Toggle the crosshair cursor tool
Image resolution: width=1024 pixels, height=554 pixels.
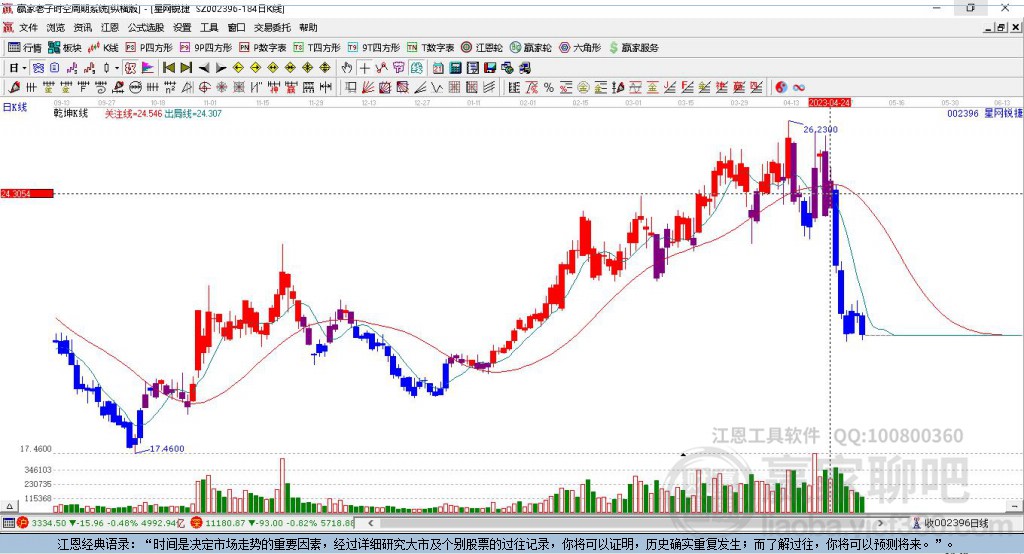[365, 68]
